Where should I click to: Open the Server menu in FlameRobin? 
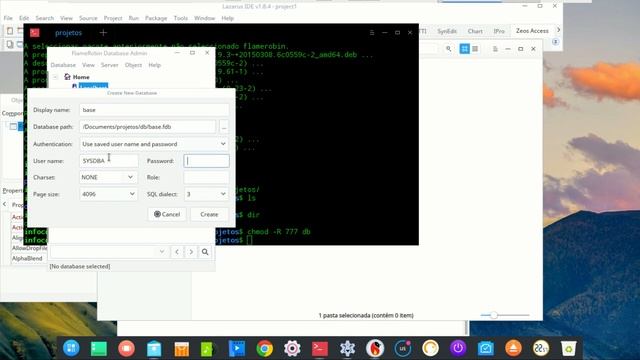pyautogui.click(x=109, y=65)
